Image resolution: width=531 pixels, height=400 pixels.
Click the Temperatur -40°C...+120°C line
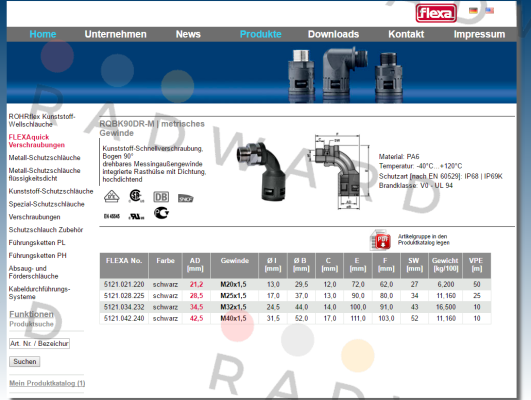pos(420,166)
